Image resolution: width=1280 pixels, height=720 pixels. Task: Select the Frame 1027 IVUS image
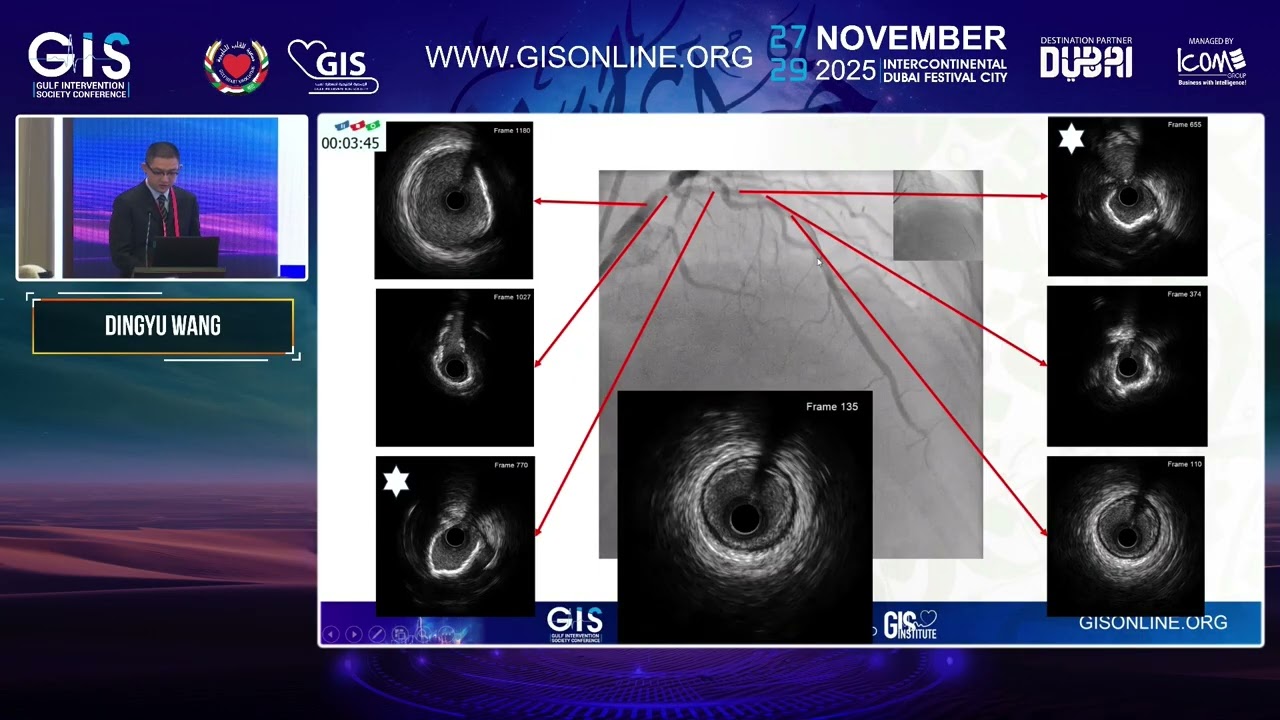(455, 368)
